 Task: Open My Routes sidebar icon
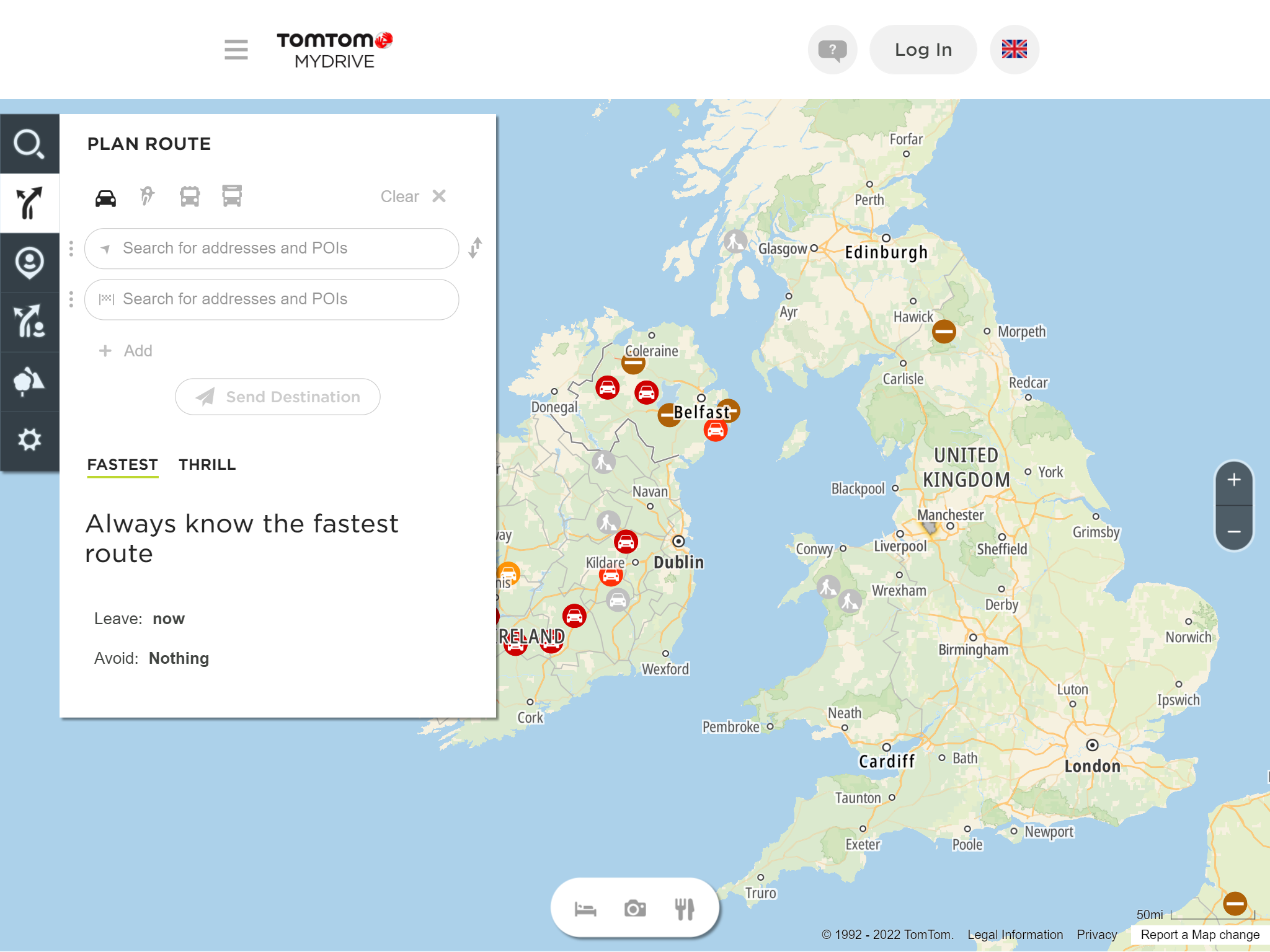(x=29, y=322)
